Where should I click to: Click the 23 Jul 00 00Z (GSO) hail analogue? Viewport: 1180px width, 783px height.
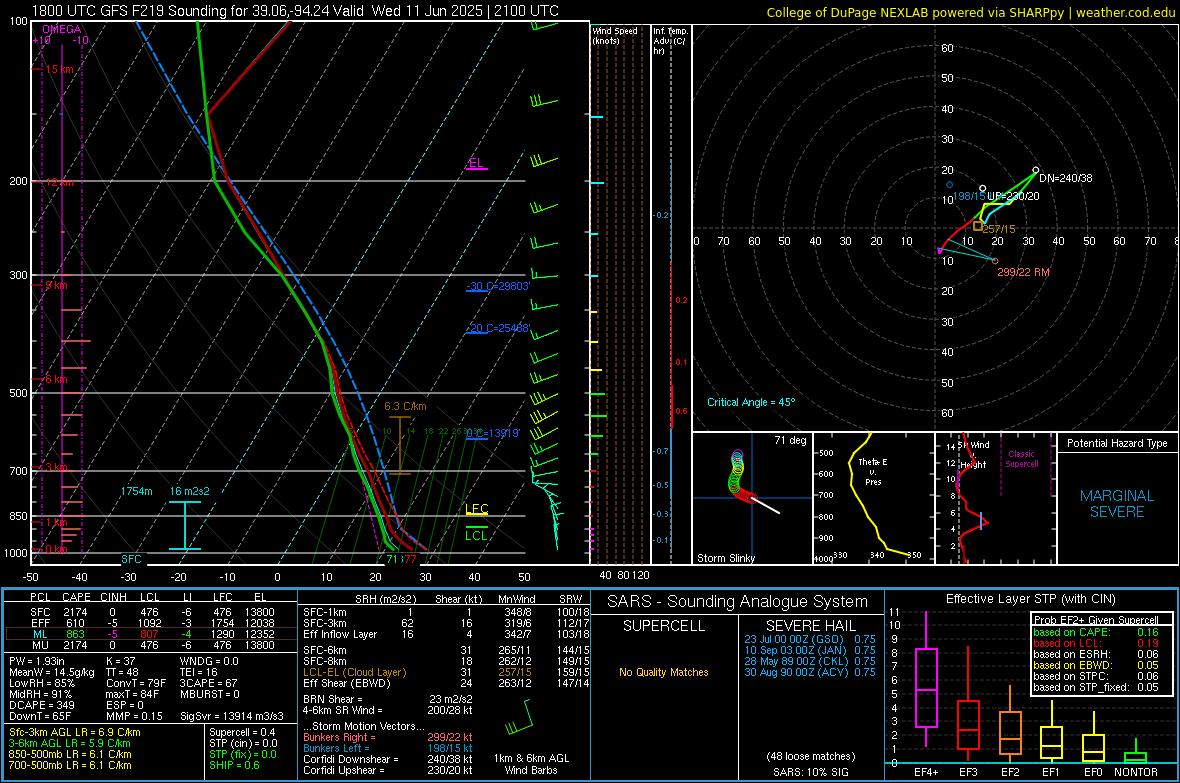[x=810, y=638]
